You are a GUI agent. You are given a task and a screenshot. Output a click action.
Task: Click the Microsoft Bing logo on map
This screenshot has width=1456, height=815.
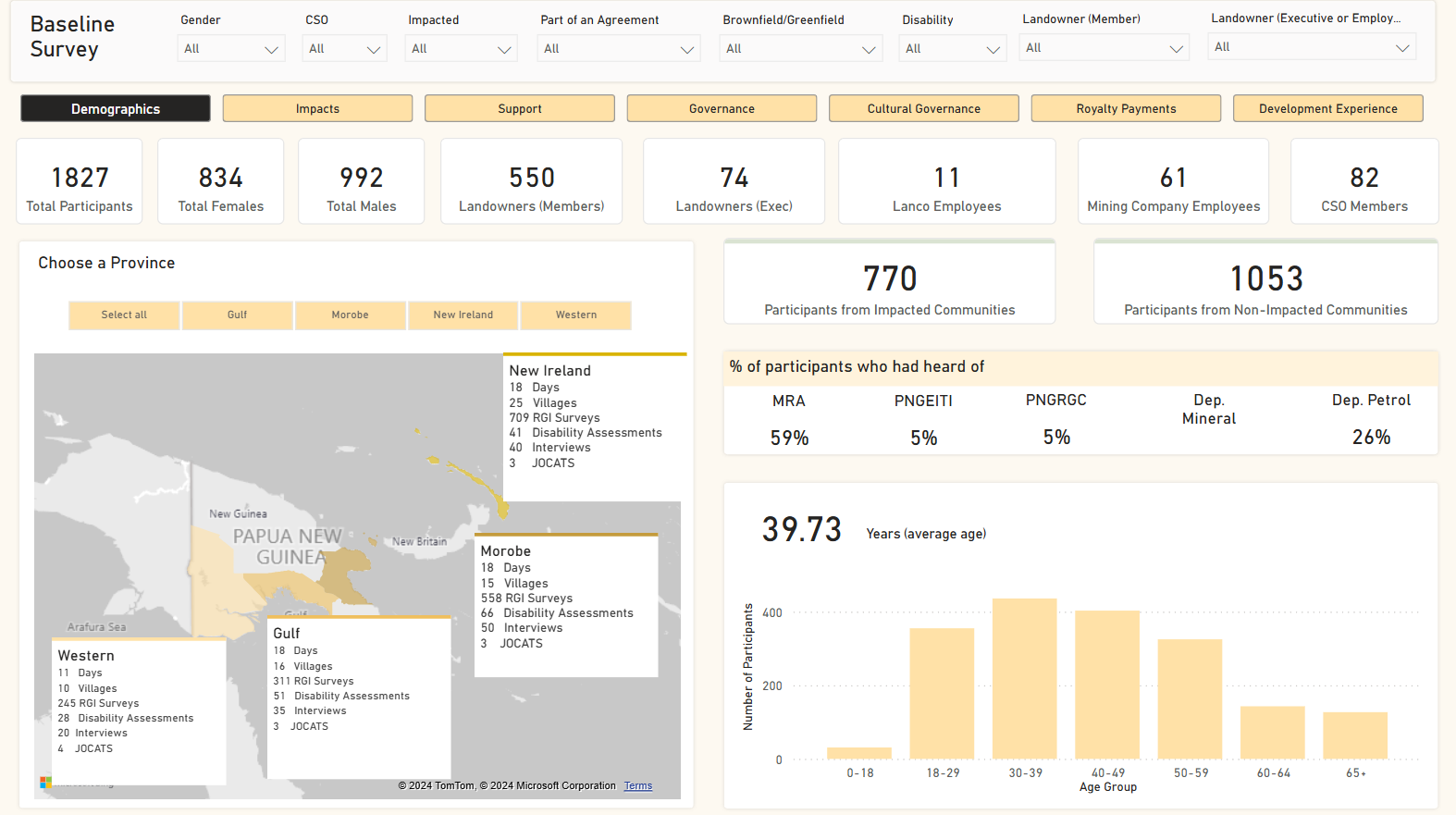pyautogui.click(x=46, y=783)
